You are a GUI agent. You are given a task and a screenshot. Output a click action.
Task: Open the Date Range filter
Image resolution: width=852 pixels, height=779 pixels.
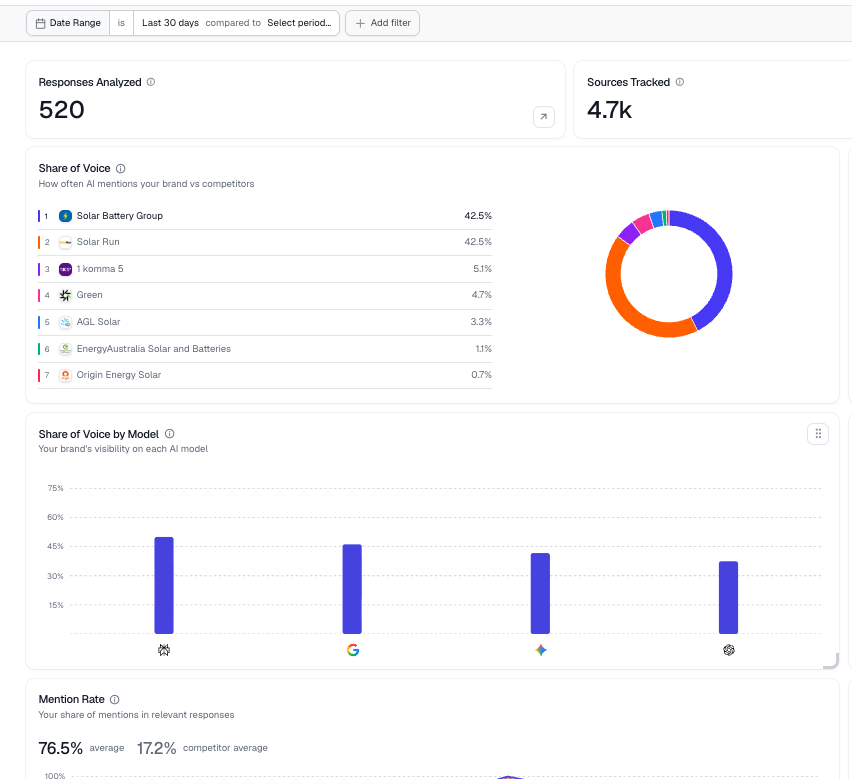point(68,23)
